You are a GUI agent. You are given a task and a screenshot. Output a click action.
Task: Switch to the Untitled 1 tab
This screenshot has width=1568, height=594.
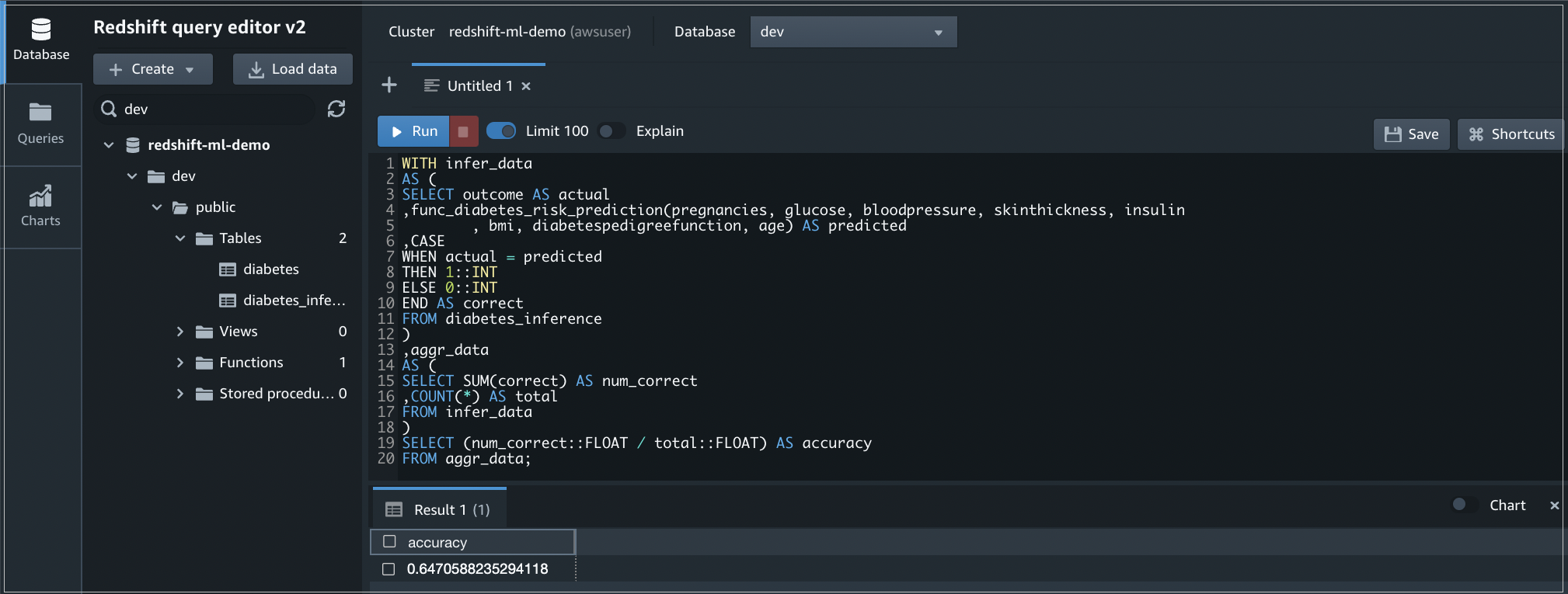pos(479,86)
